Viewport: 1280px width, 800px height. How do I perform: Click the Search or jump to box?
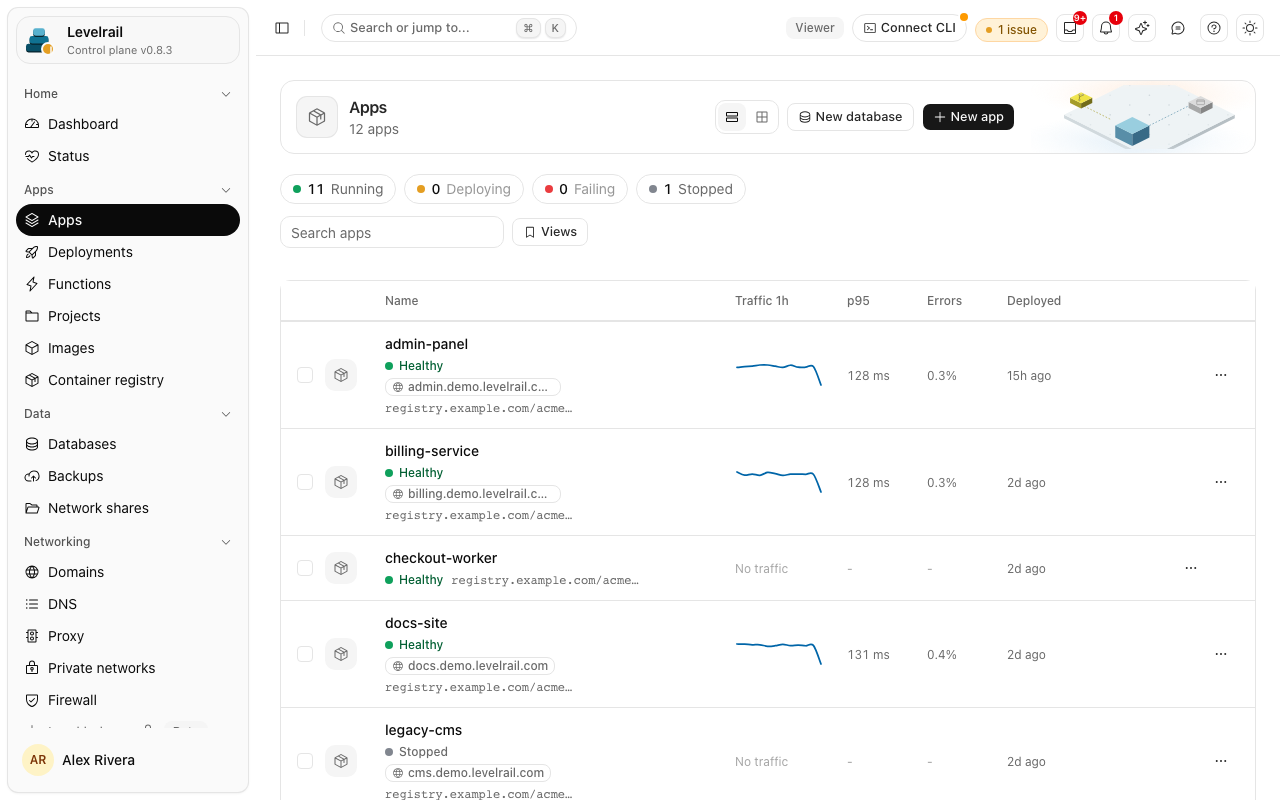click(x=449, y=28)
